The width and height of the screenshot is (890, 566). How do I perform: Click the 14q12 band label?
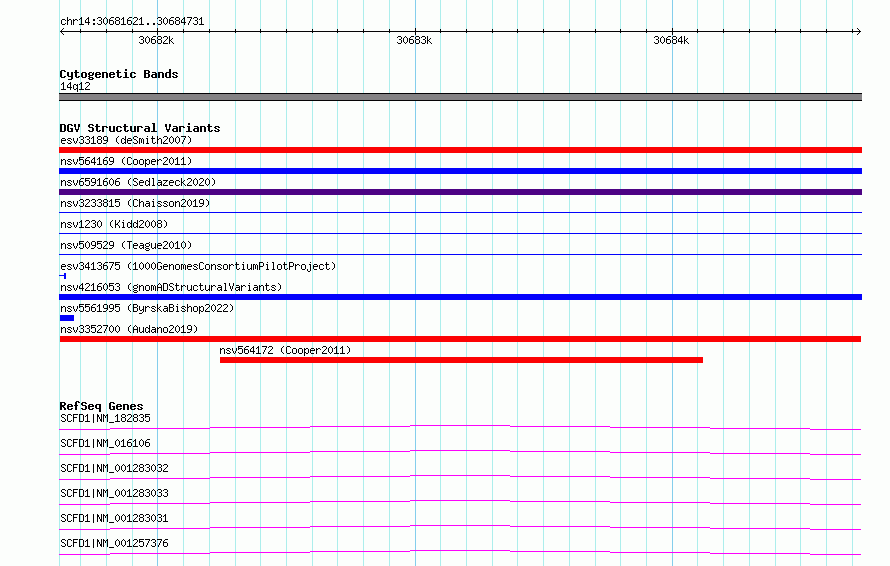pos(75,86)
